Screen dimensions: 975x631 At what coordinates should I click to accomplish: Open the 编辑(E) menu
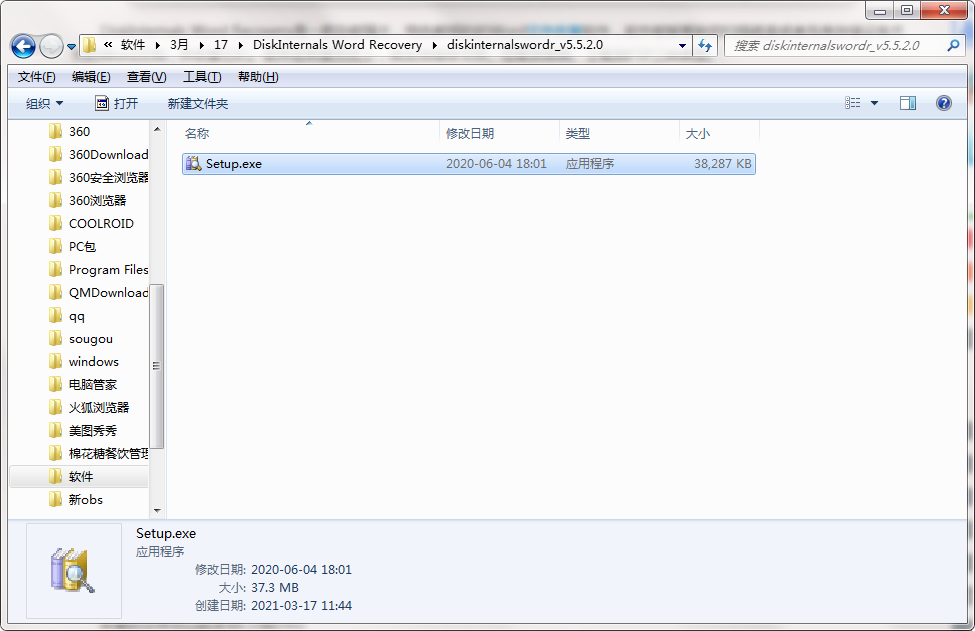(x=91, y=76)
